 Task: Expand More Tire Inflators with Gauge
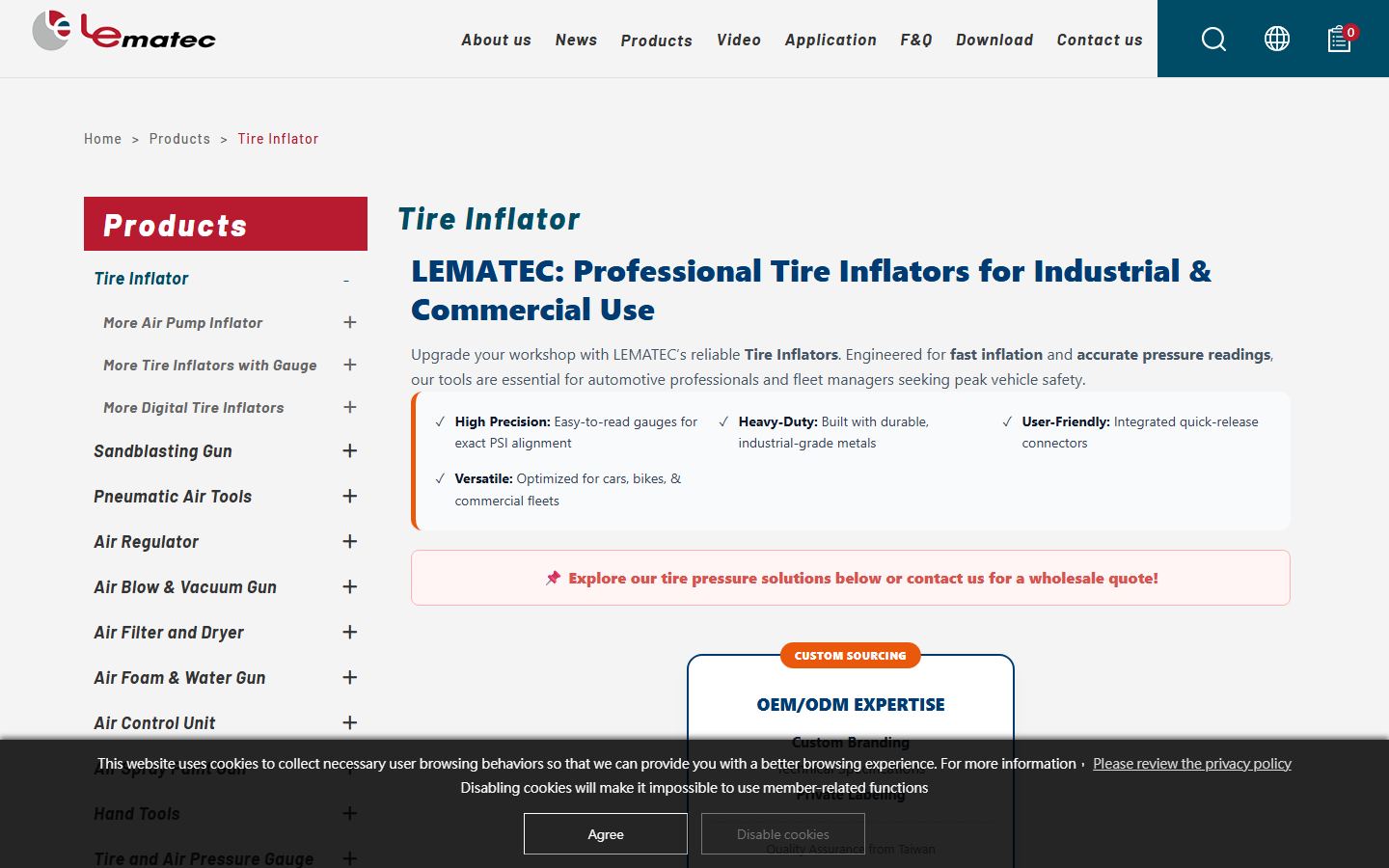click(x=350, y=365)
